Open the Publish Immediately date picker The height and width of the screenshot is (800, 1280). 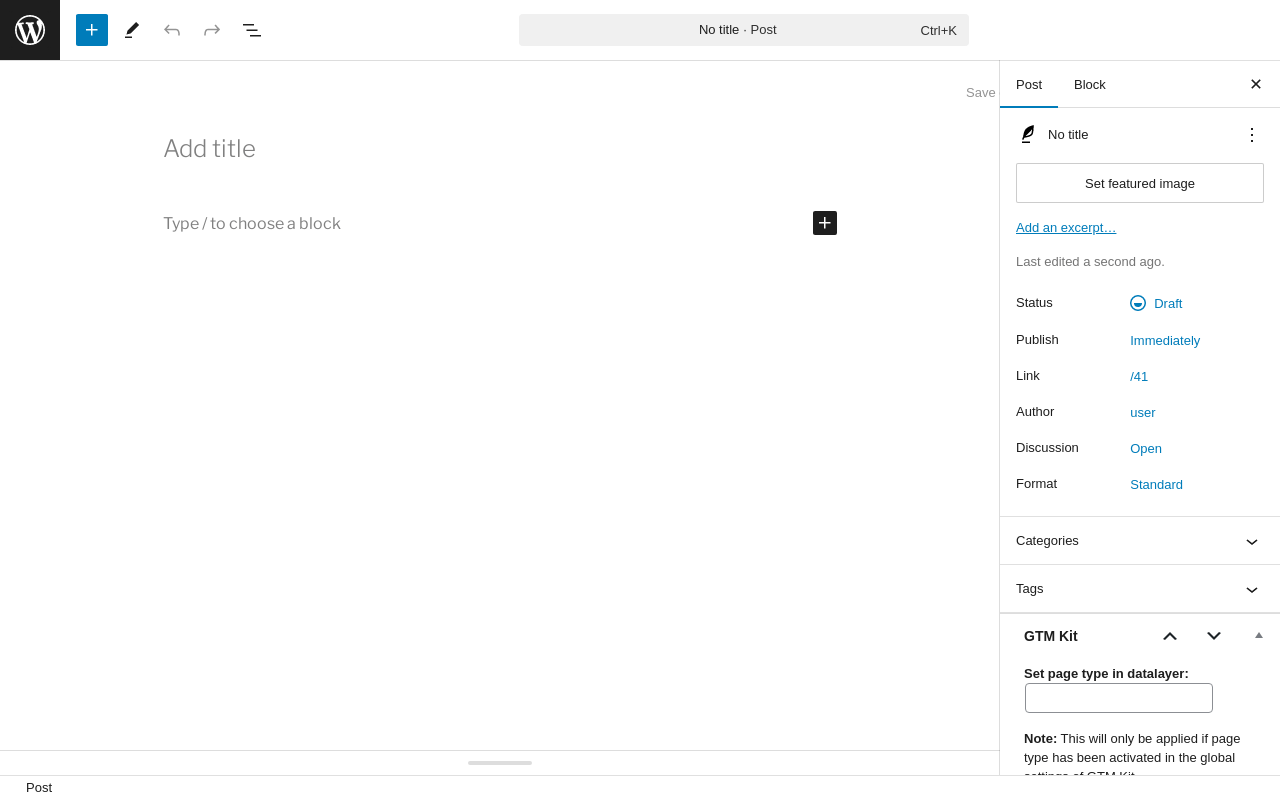point(1165,341)
